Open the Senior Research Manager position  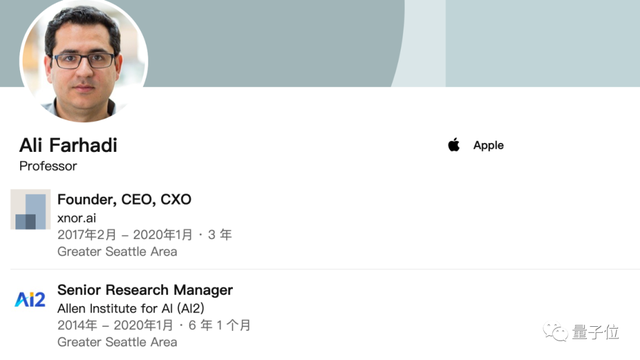145,290
